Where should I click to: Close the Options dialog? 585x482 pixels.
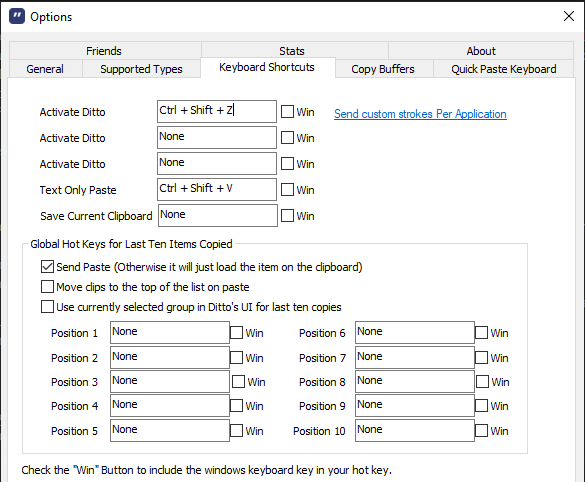tap(569, 16)
